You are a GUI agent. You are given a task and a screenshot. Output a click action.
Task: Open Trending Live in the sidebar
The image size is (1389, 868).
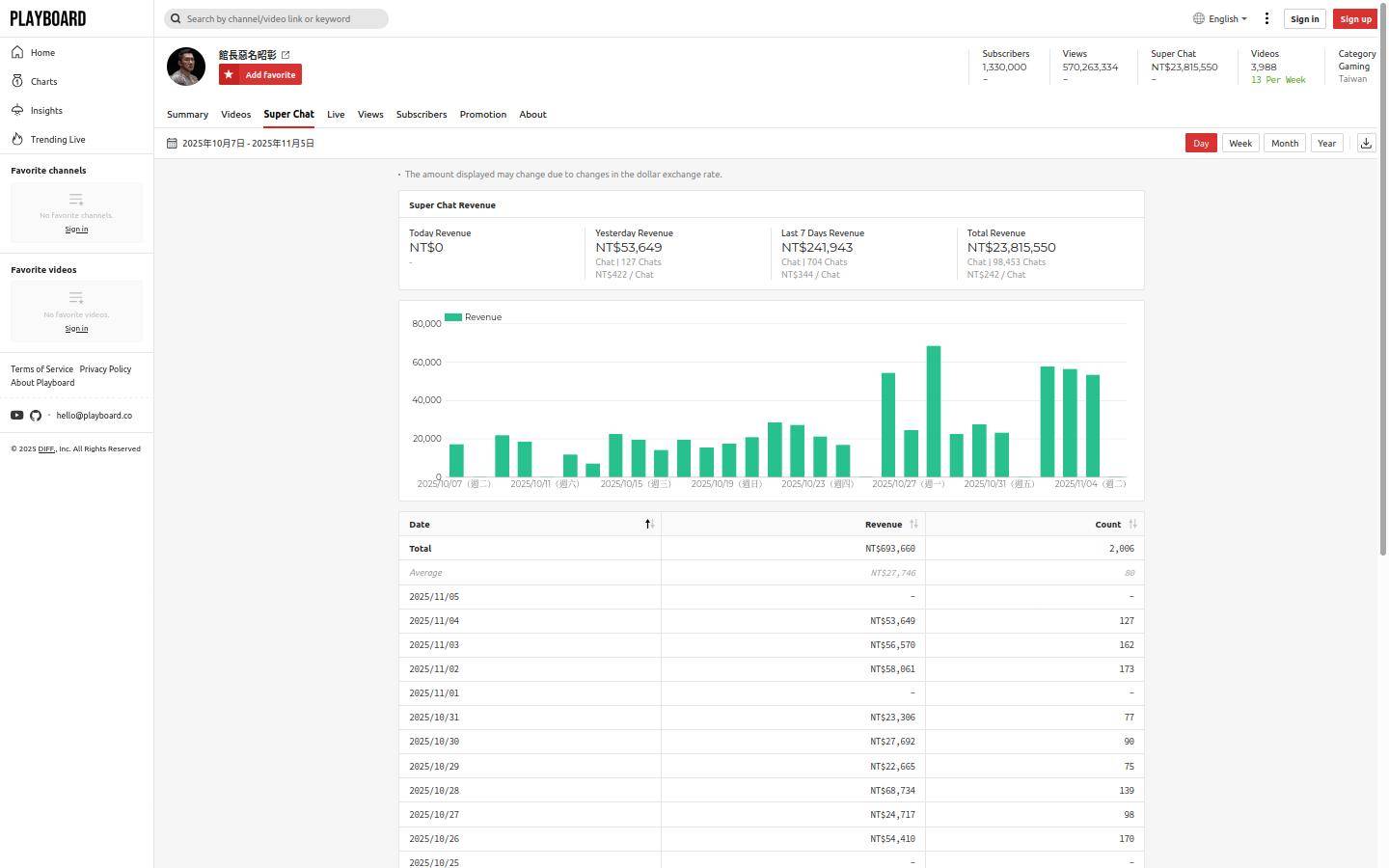57,140
